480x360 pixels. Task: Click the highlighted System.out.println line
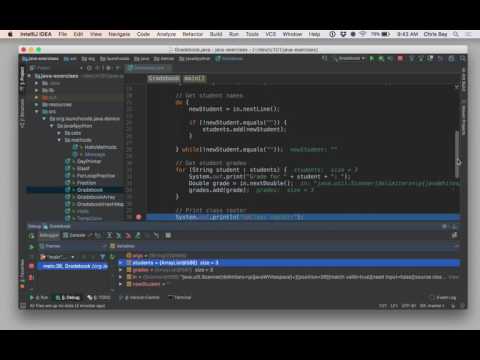303,217
